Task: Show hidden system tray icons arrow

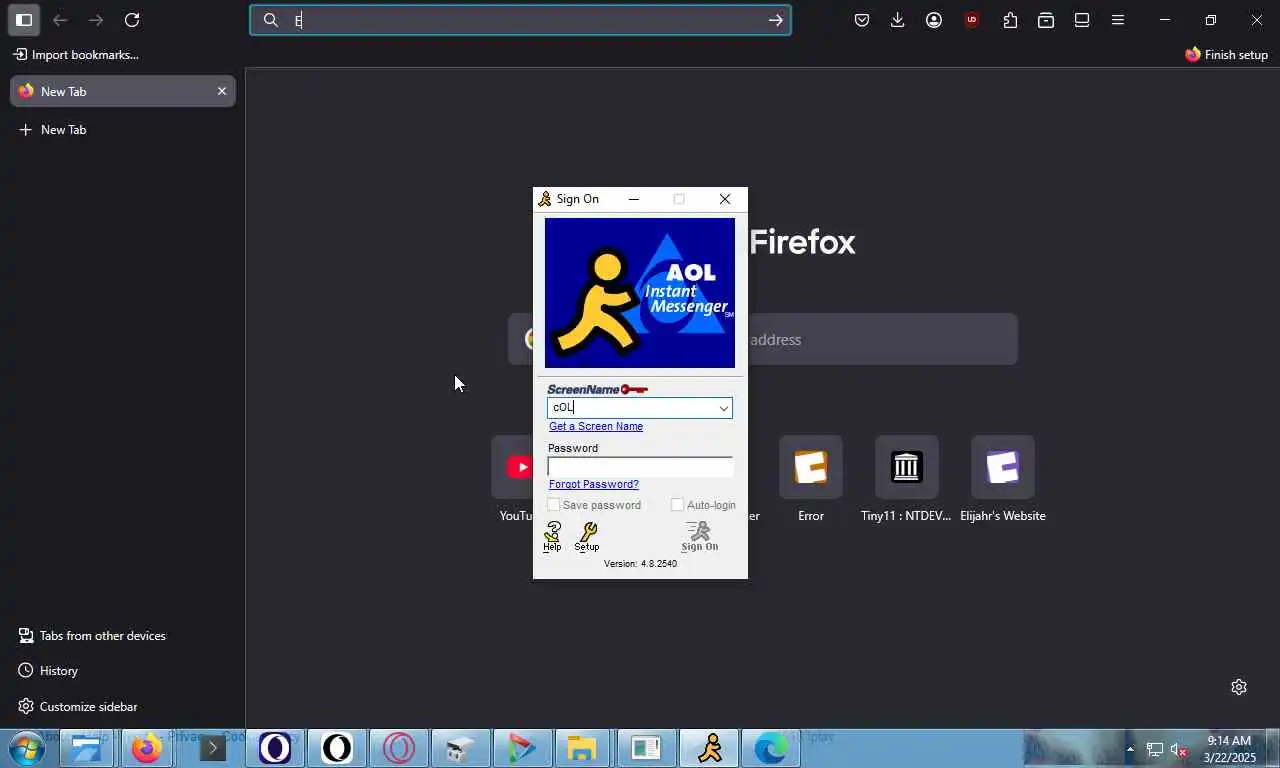Action: pos(1130,749)
